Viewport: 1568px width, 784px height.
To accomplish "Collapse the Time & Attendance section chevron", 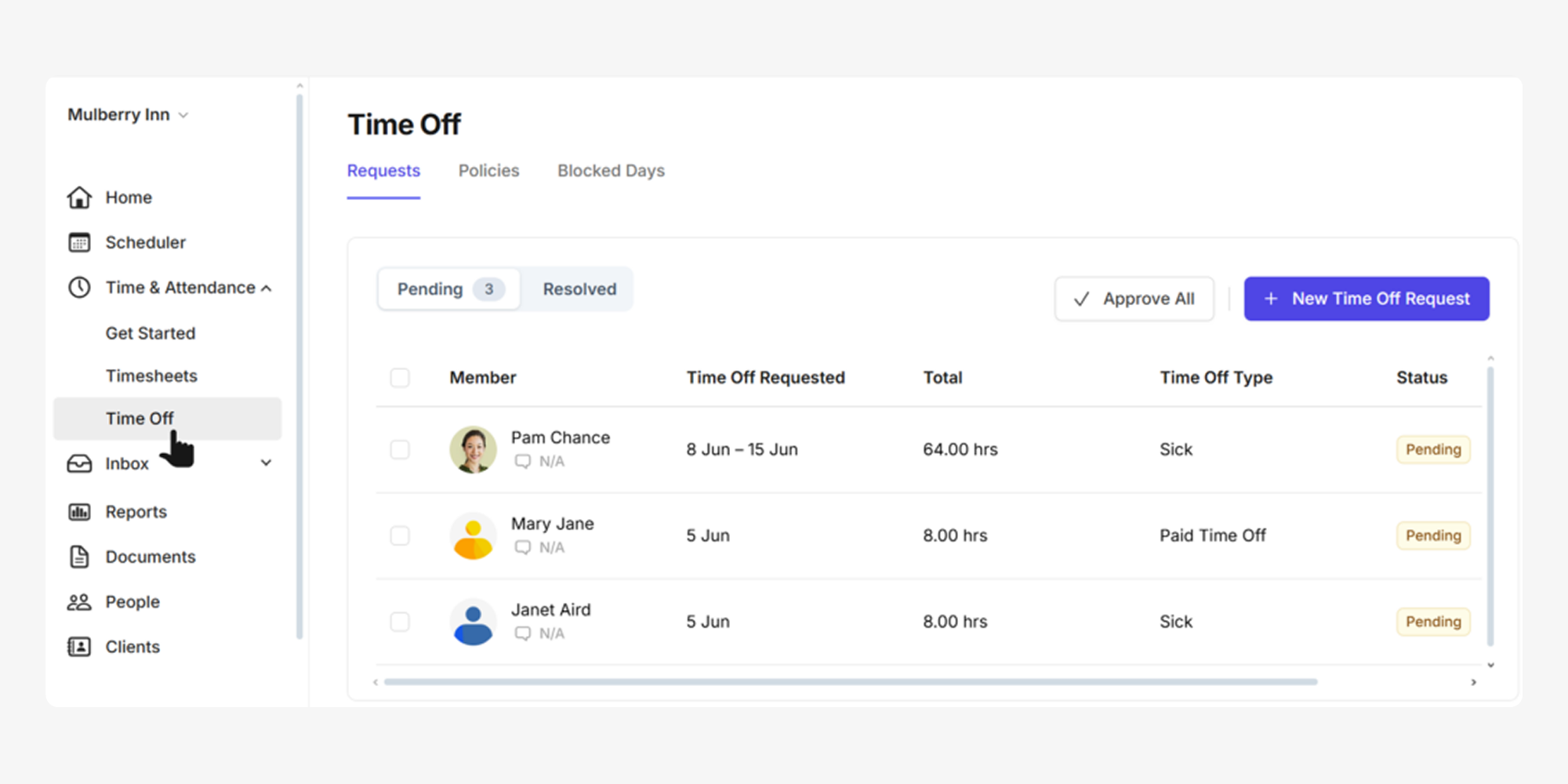I will 267,289.
